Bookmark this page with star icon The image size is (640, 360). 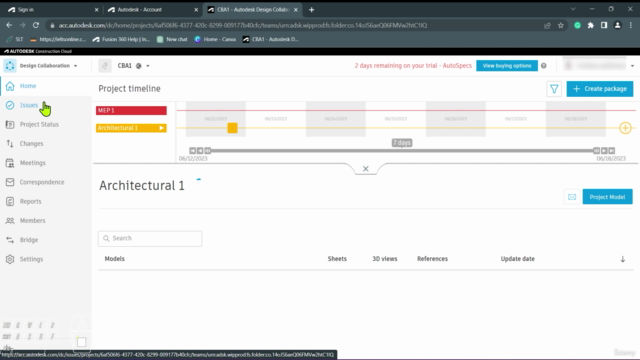(561, 25)
